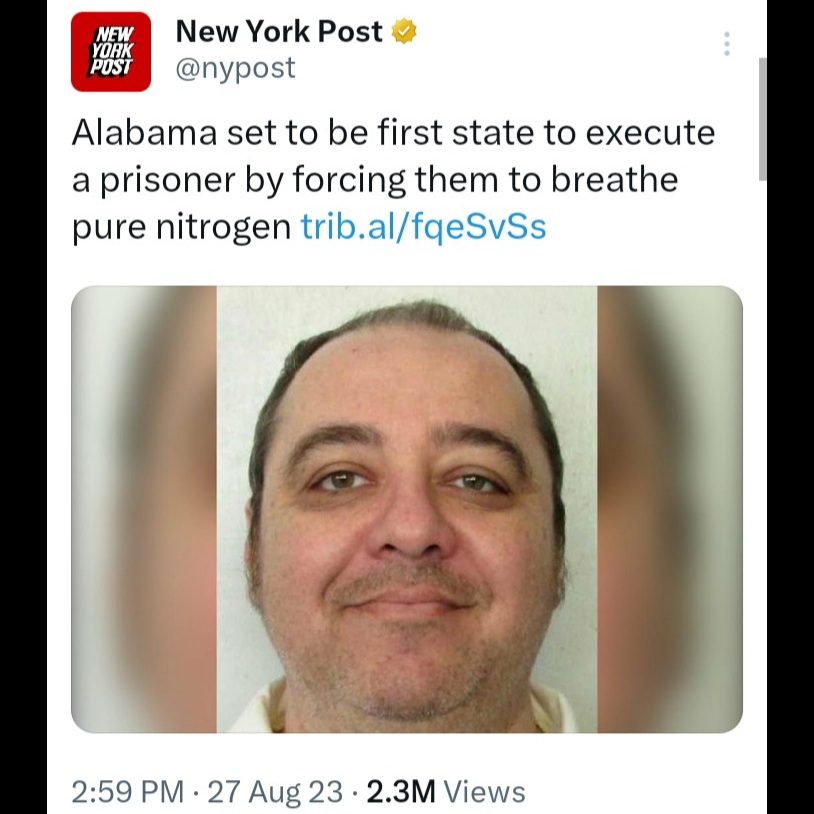Screen dimensions: 814x814
Task: Click the gray scrollbar thumb
Action: (762, 119)
